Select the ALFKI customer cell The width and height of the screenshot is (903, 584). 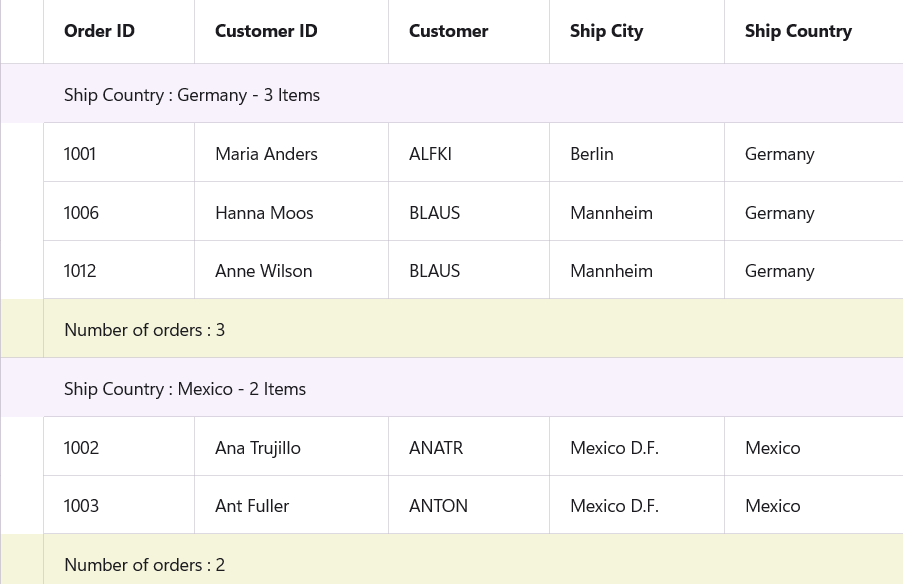point(430,153)
